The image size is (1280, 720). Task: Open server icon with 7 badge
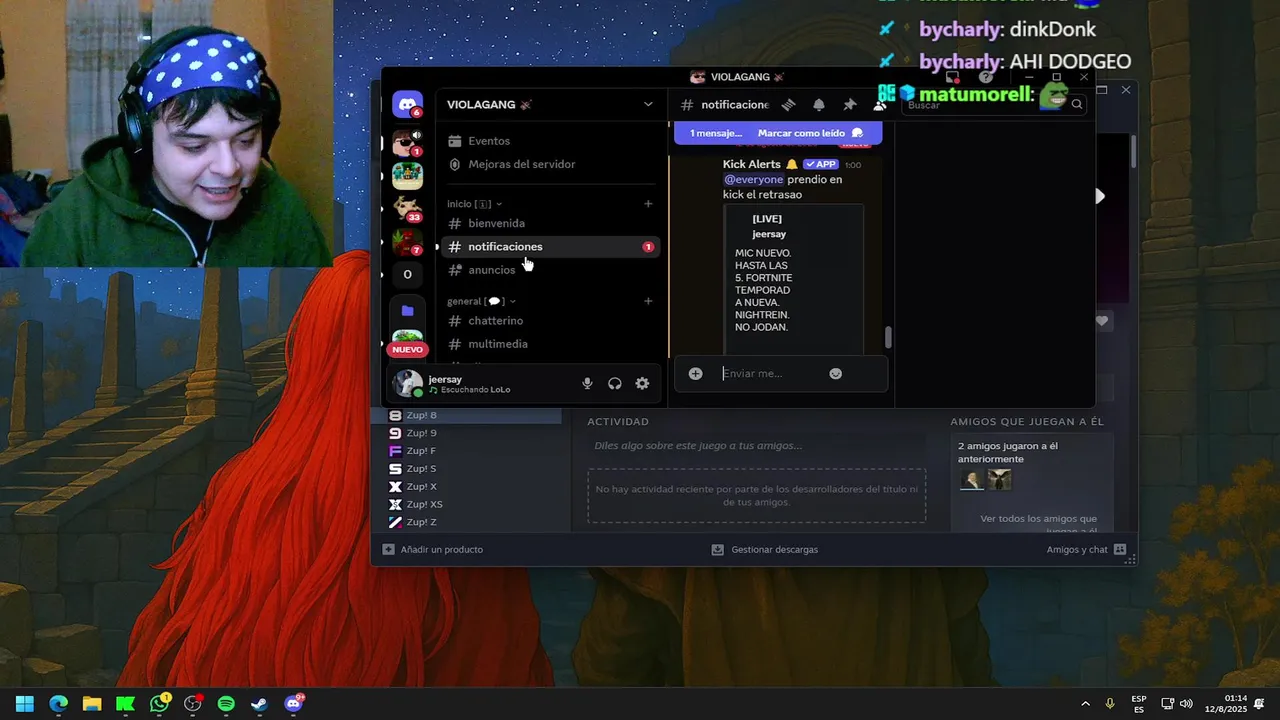pyautogui.click(x=407, y=241)
